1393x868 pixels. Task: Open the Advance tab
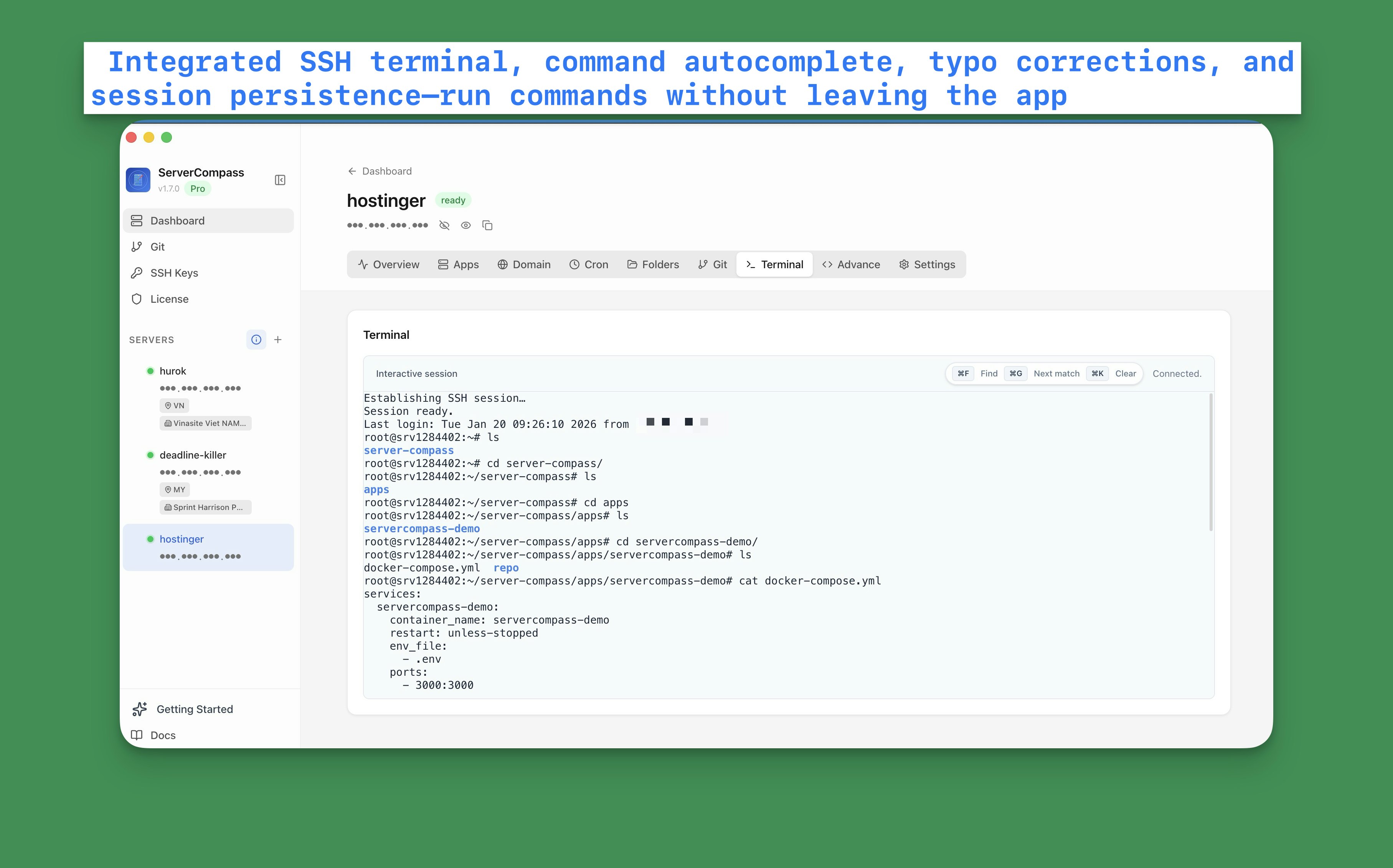pos(851,265)
